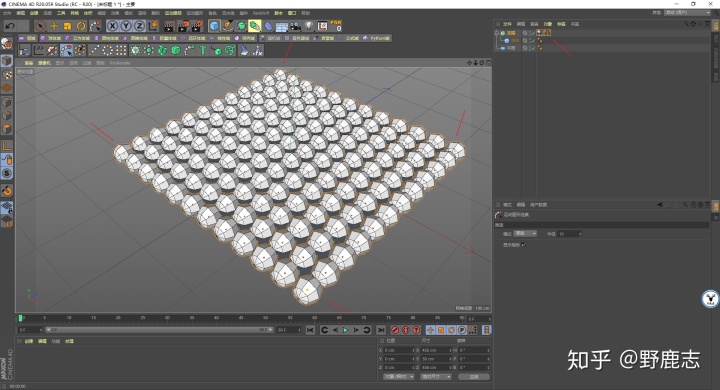
Task: Toggle the Y axis lock
Action: coord(126,26)
